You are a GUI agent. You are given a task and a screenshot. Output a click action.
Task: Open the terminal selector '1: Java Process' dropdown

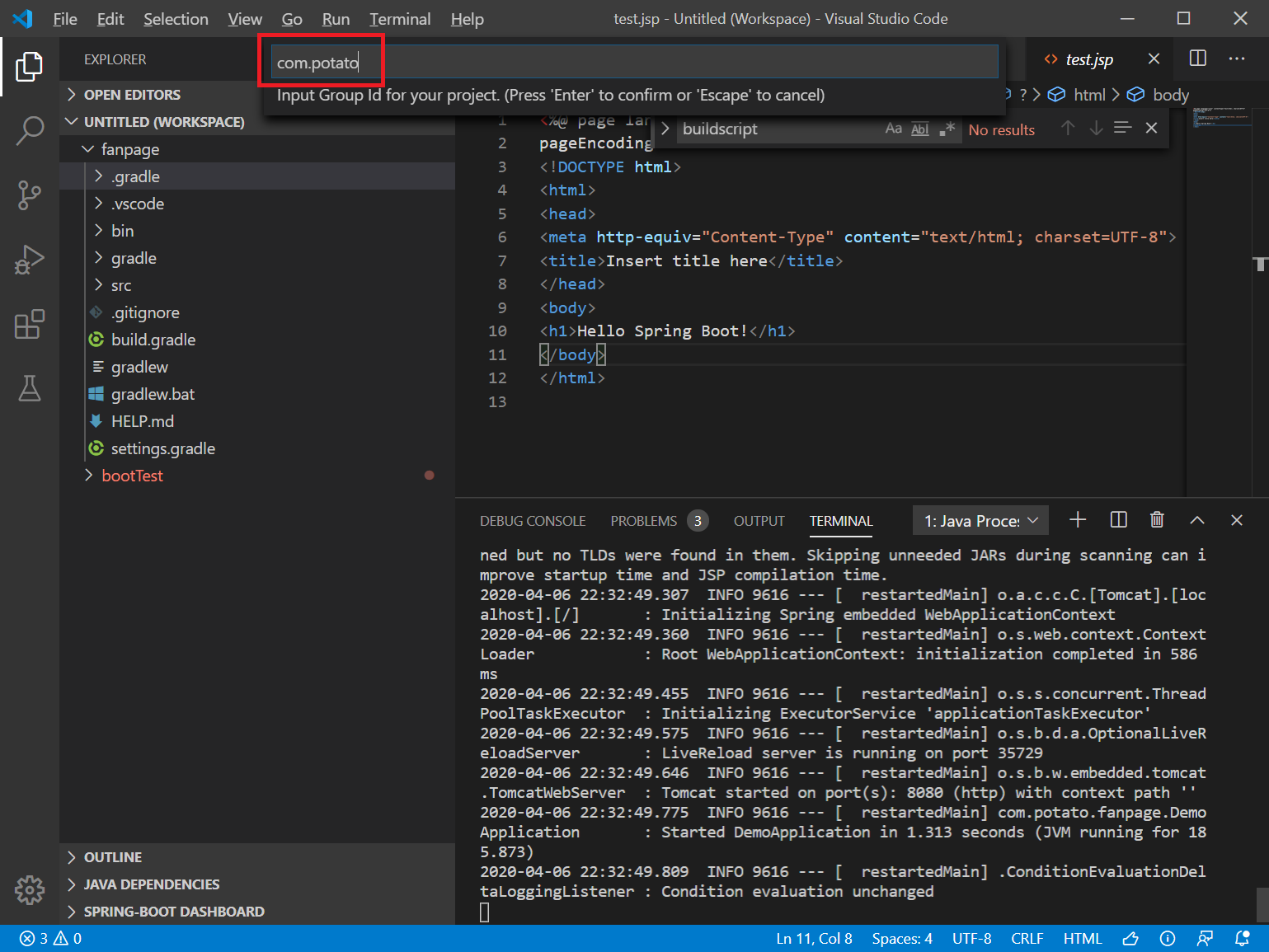pyautogui.click(x=980, y=520)
